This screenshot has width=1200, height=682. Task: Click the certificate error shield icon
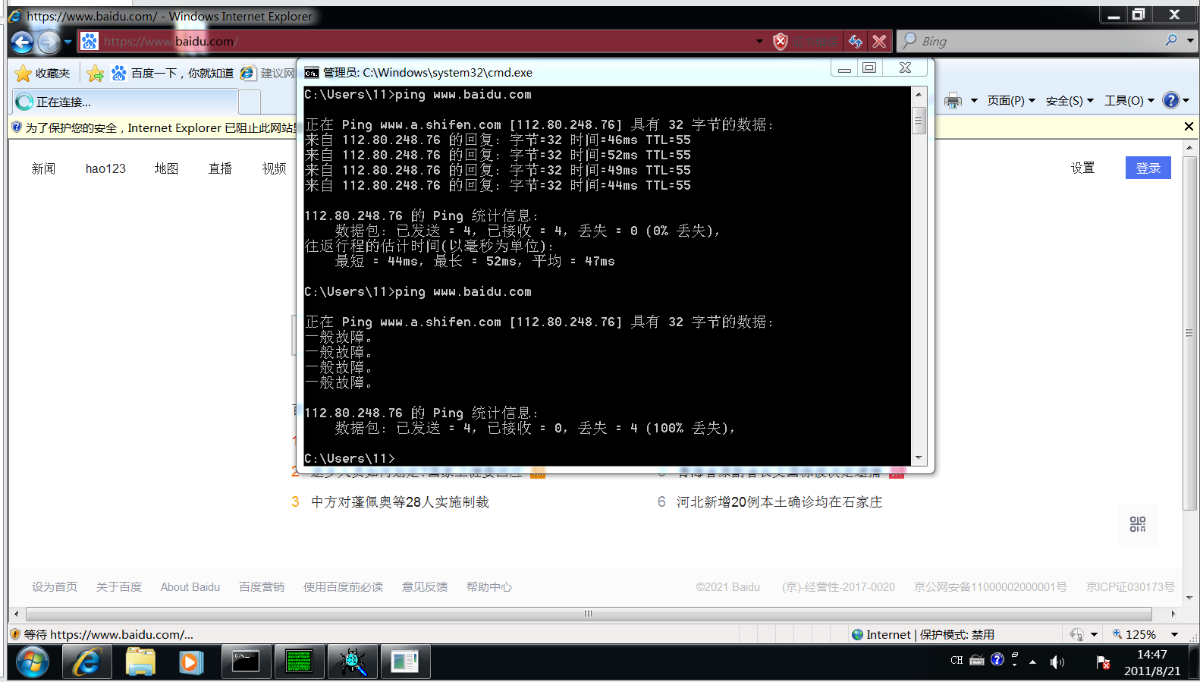tap(781, 41)
